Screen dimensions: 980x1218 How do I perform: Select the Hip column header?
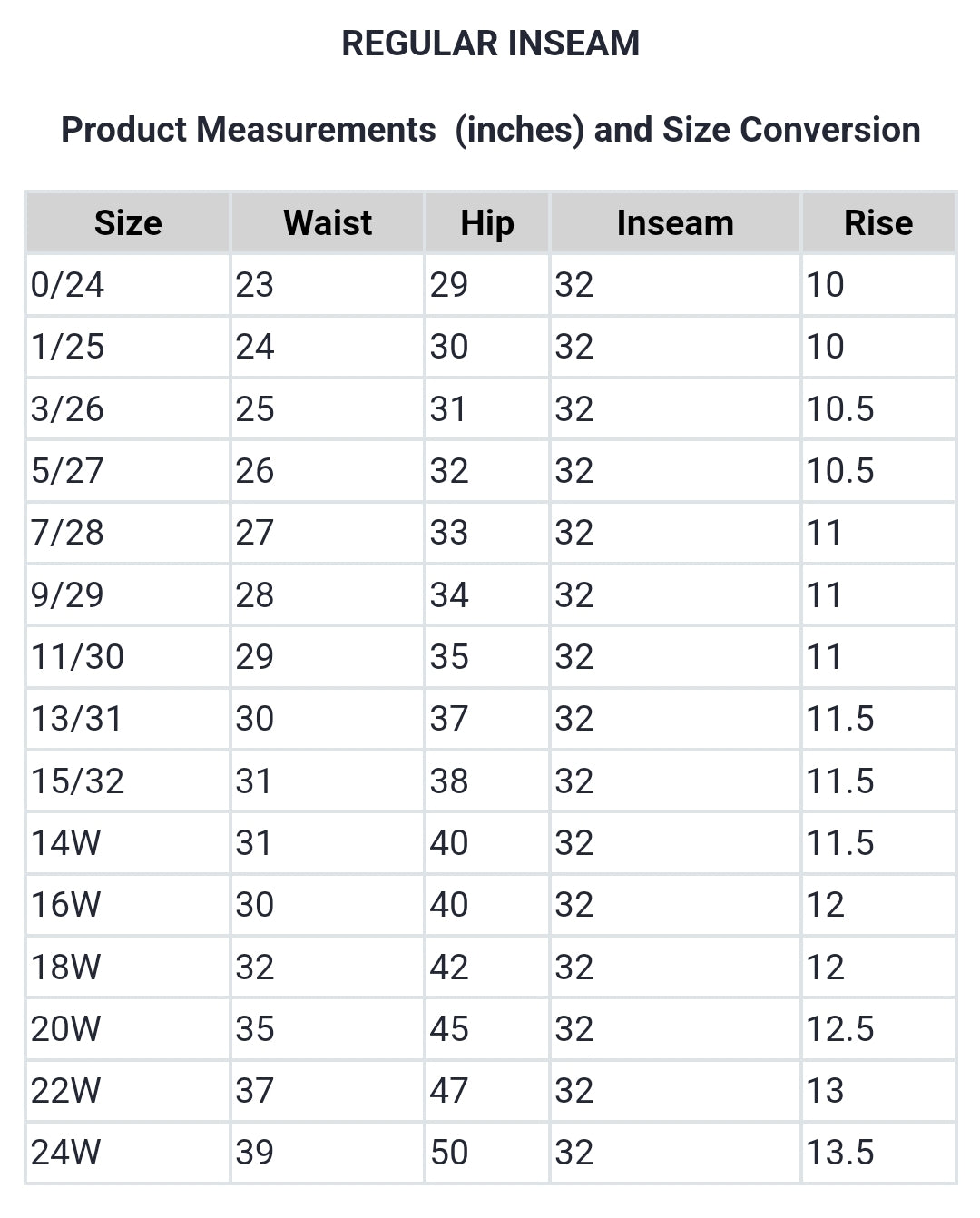coord(486,223)
